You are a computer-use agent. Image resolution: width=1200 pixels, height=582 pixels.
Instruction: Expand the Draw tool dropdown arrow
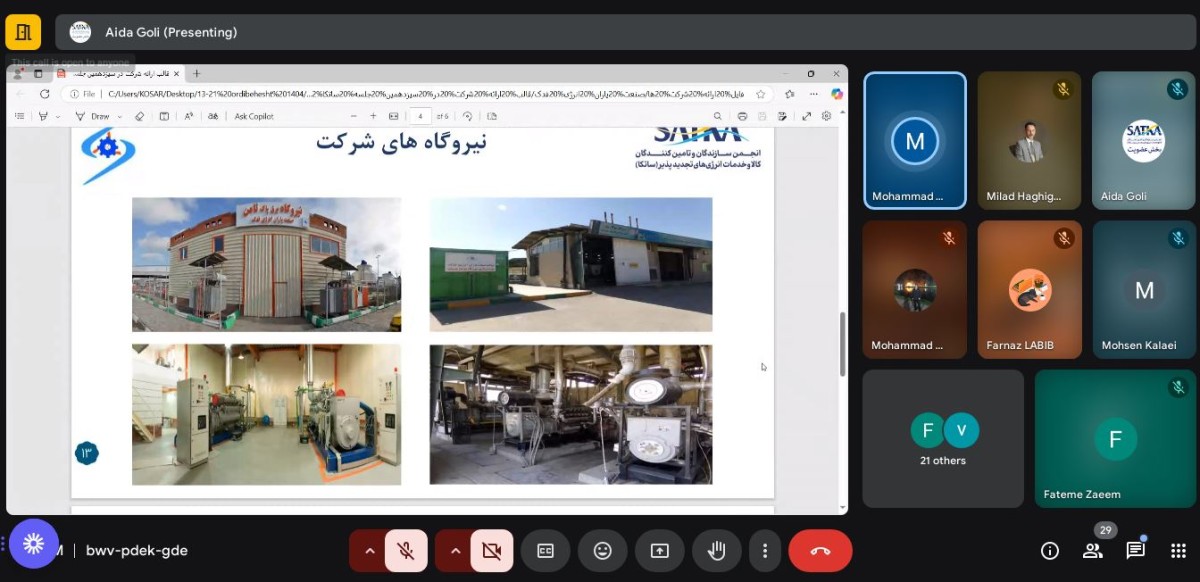(119, 116)
